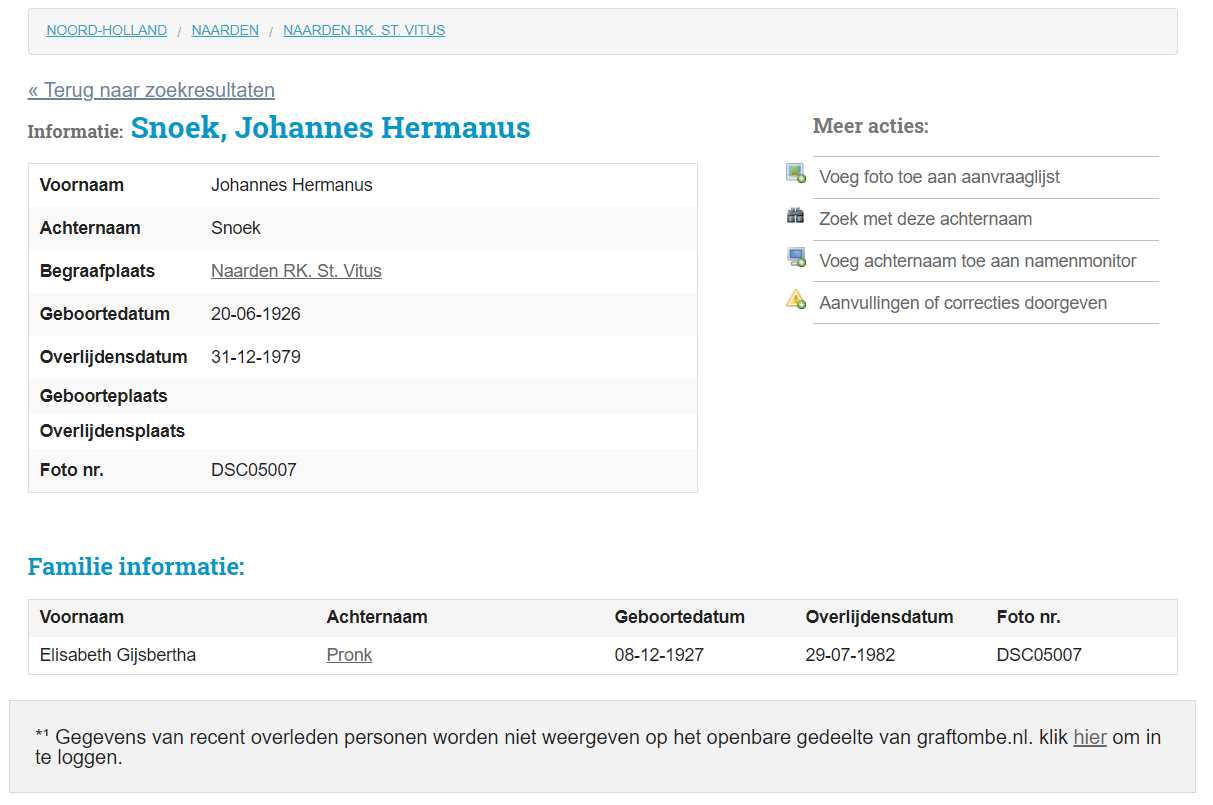Click the add photo to request list icon
Viewport: 1213px width, 805px height.
coord(796,174)
